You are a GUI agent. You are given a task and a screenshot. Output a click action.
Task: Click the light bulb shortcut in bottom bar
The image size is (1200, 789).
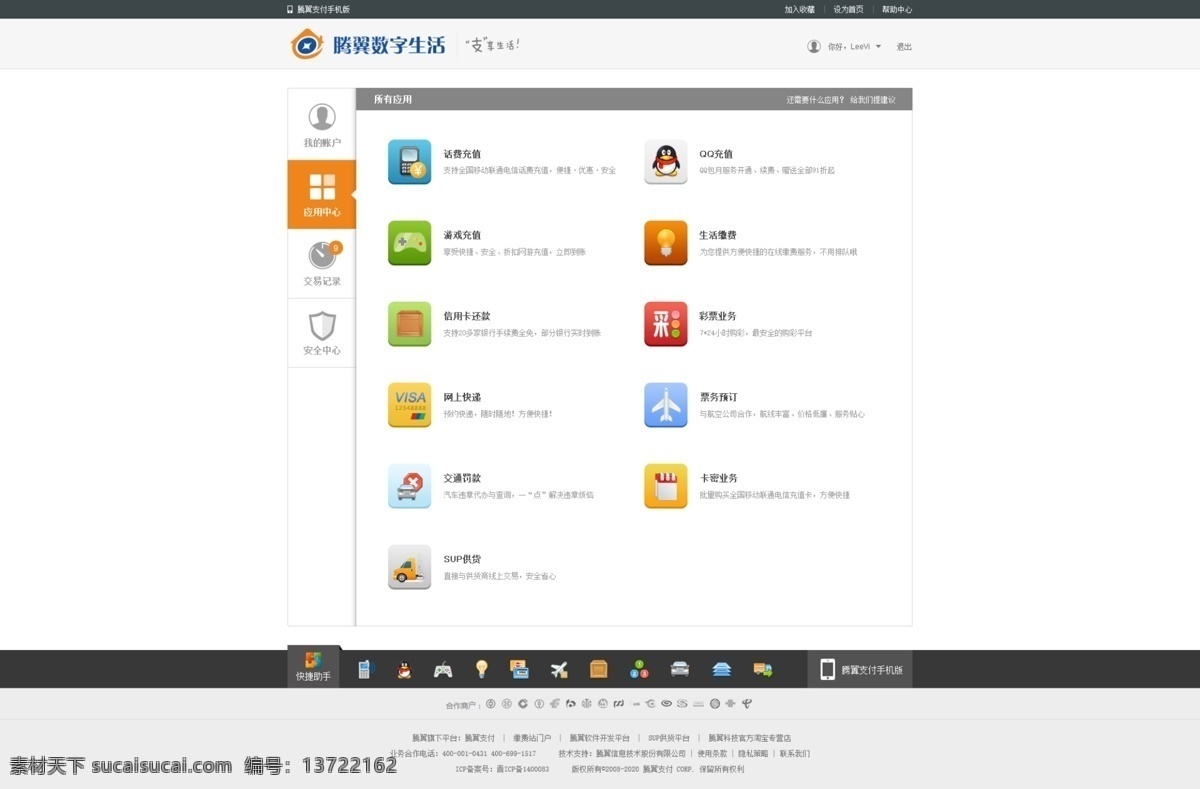click(481, 670)
